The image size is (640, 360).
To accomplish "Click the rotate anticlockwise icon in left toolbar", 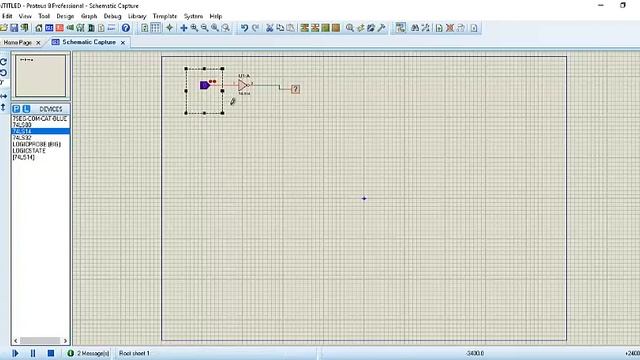I will (x=4, y=73).
